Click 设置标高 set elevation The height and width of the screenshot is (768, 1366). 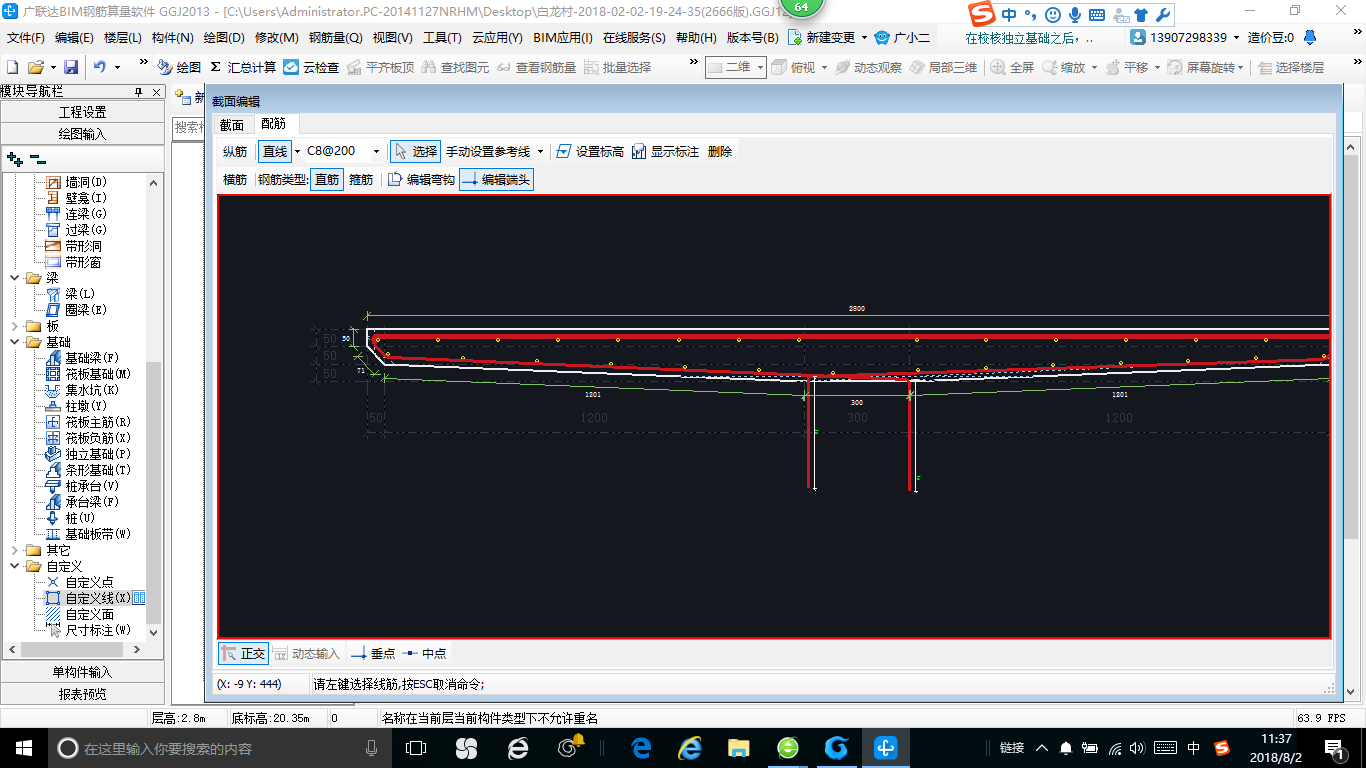[590, 151]
